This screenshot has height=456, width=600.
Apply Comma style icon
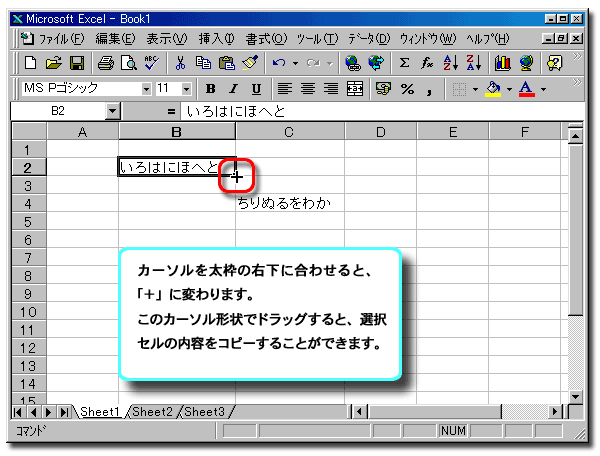tap(429, 90)
